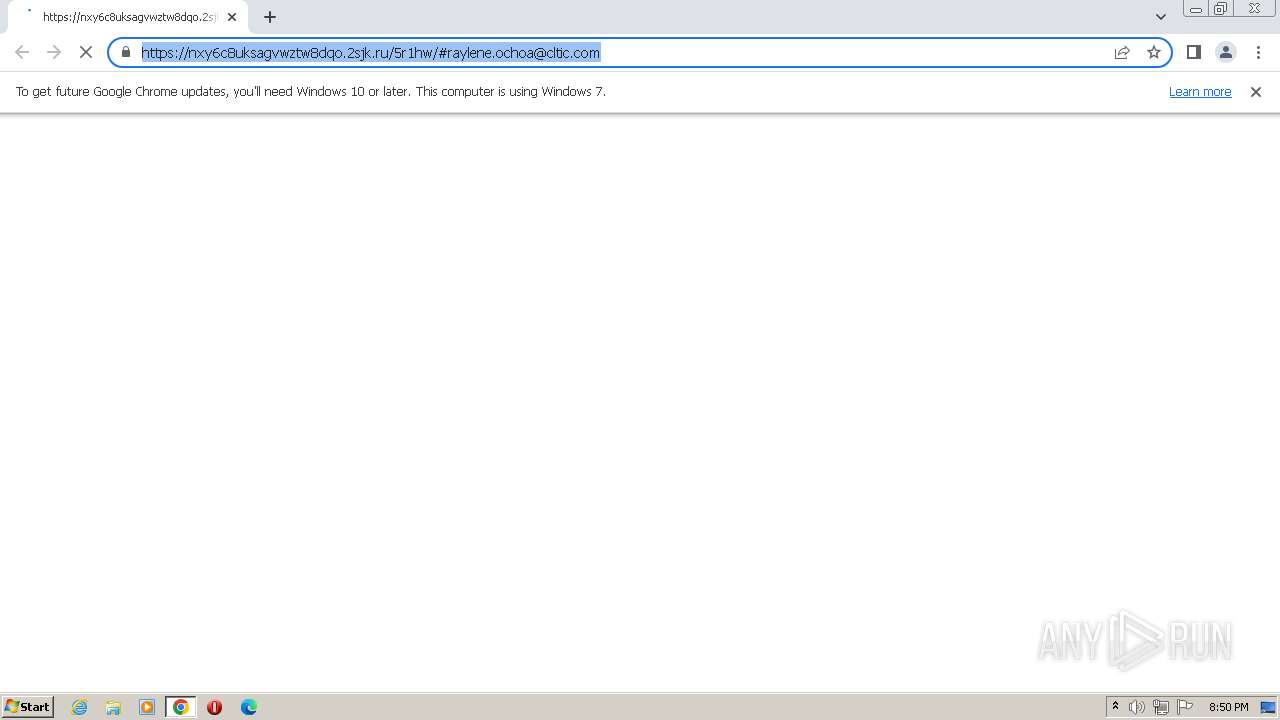Open clock showing 8:50 PM

pos(1228,707)
